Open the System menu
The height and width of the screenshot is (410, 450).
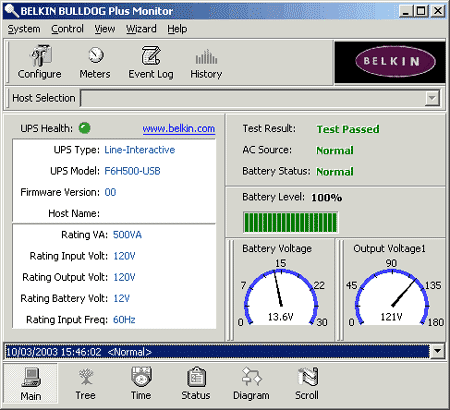[x=24, y=29]
